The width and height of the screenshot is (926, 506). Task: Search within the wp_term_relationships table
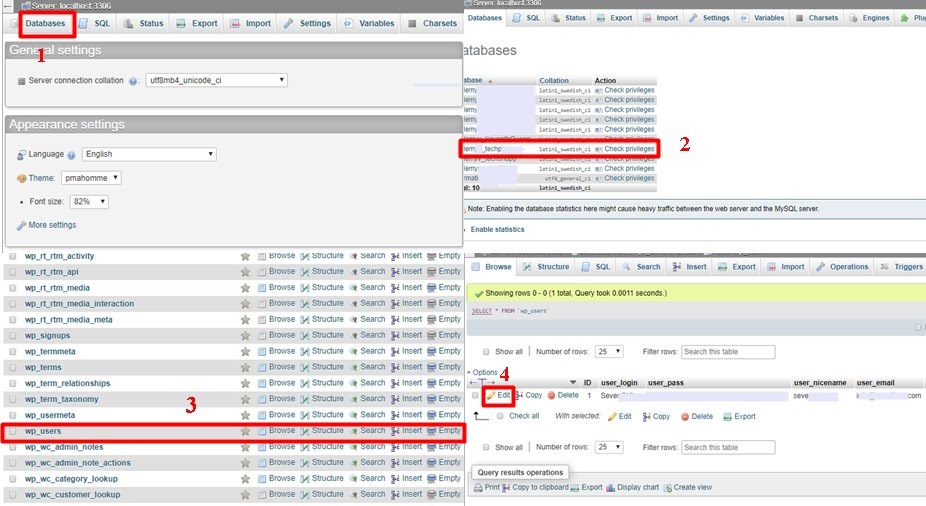click(367, 383)
